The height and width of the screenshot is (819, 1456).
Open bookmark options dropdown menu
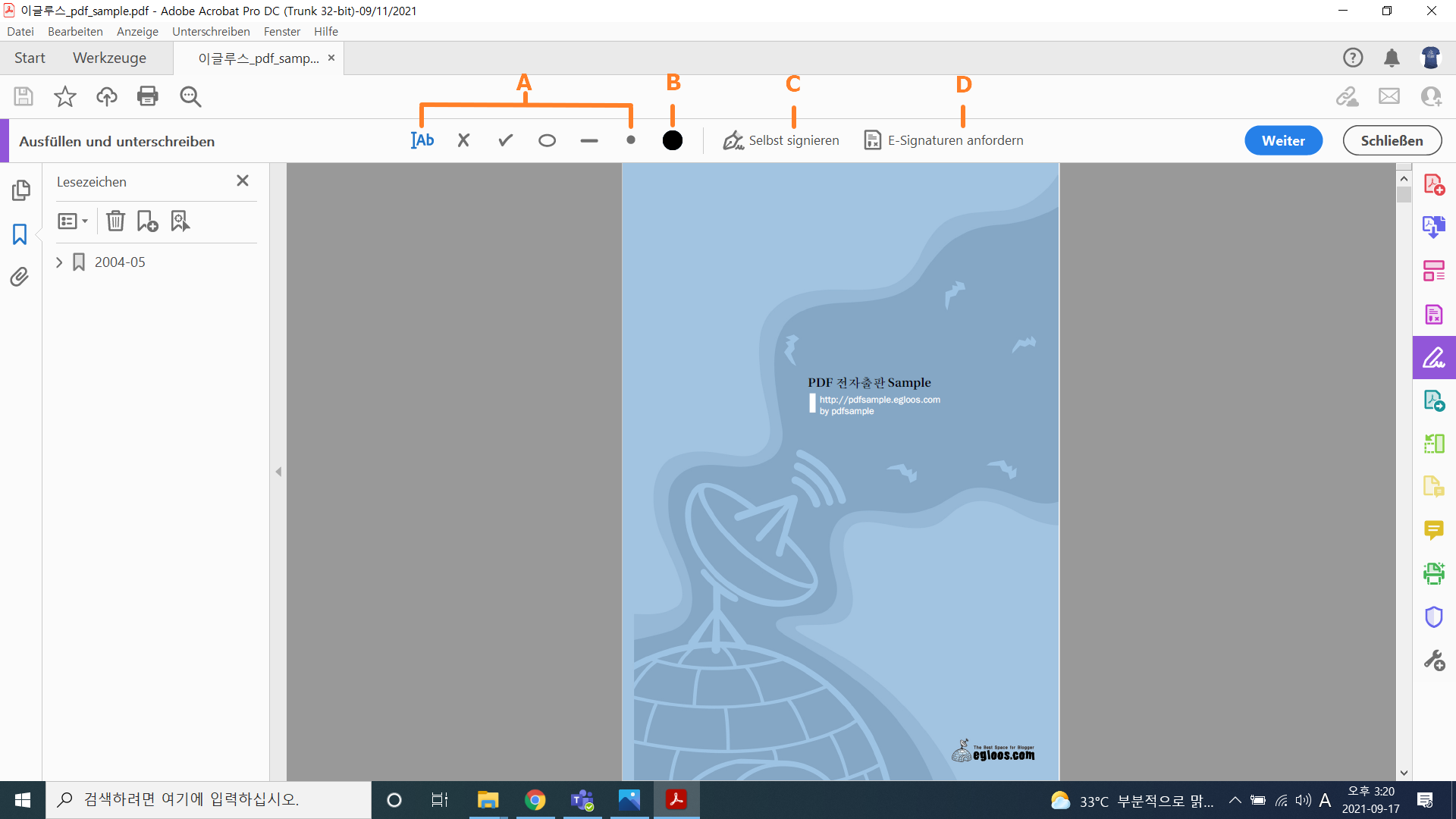tap(73, 221)
